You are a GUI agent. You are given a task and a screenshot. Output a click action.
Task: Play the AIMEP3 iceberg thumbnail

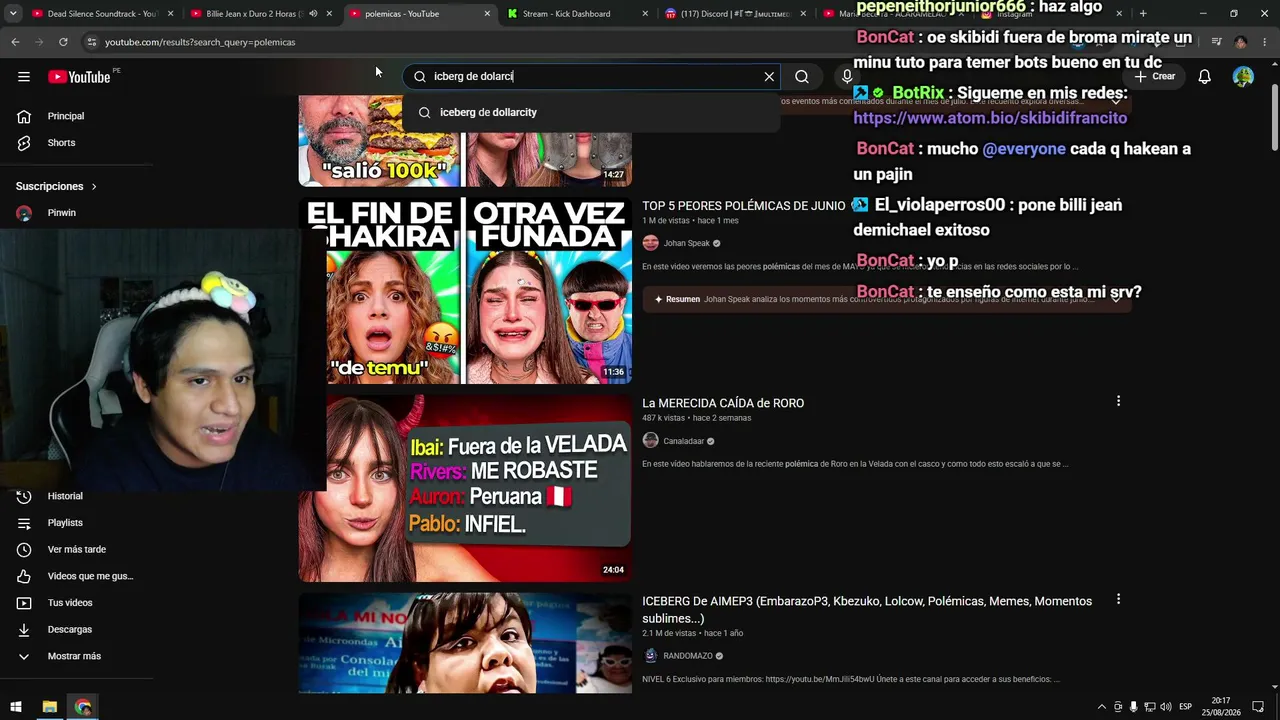point(465,643)
